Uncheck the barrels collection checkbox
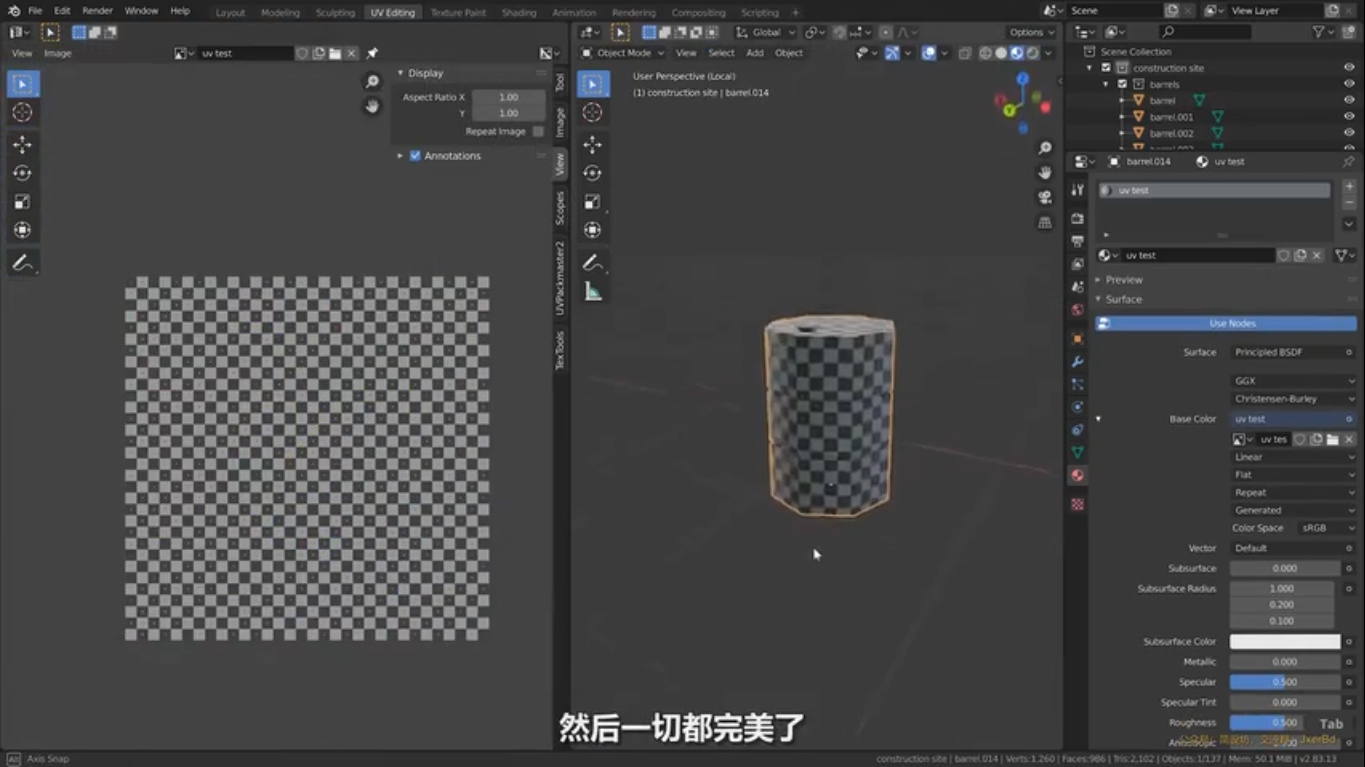The width and height of the screenshot is (1365, 767). [x=1123, y=84]
